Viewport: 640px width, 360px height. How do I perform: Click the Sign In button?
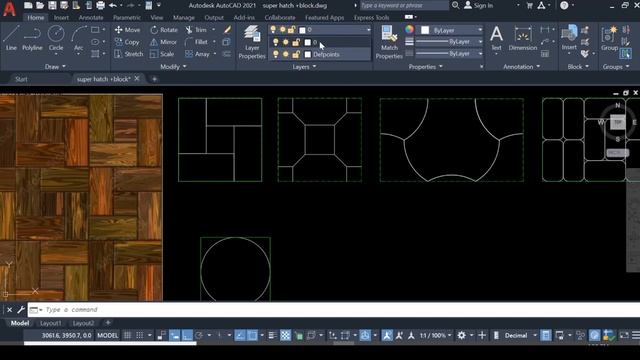(x=479, y=5)
